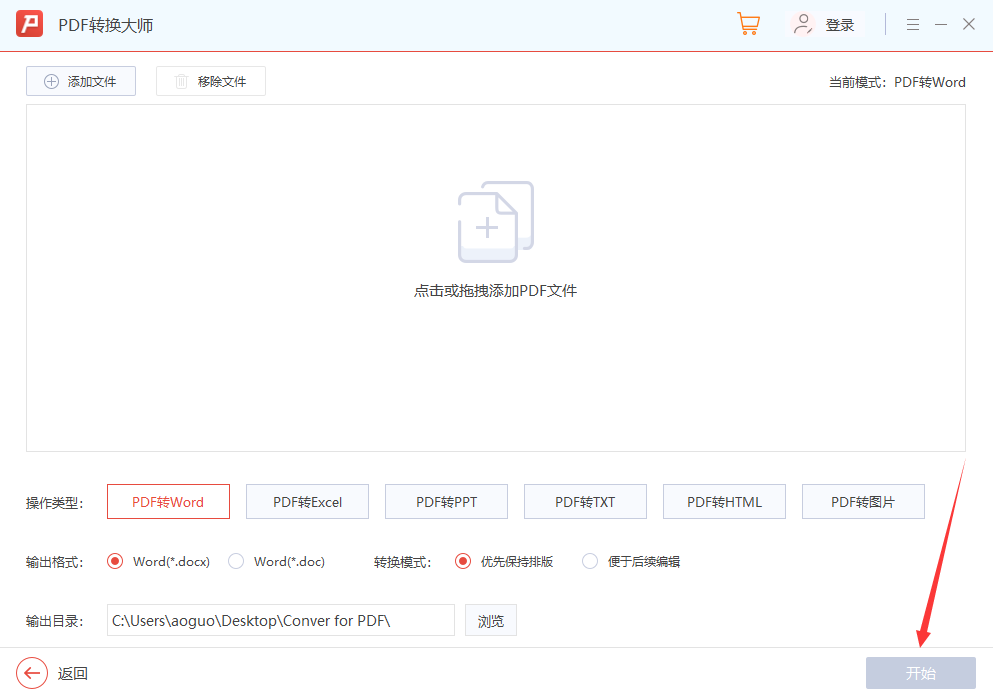This screenshot has height=695, width=993.
Task: Click the PDF转换大师 app logo
Action: click(x=30, y=25)
